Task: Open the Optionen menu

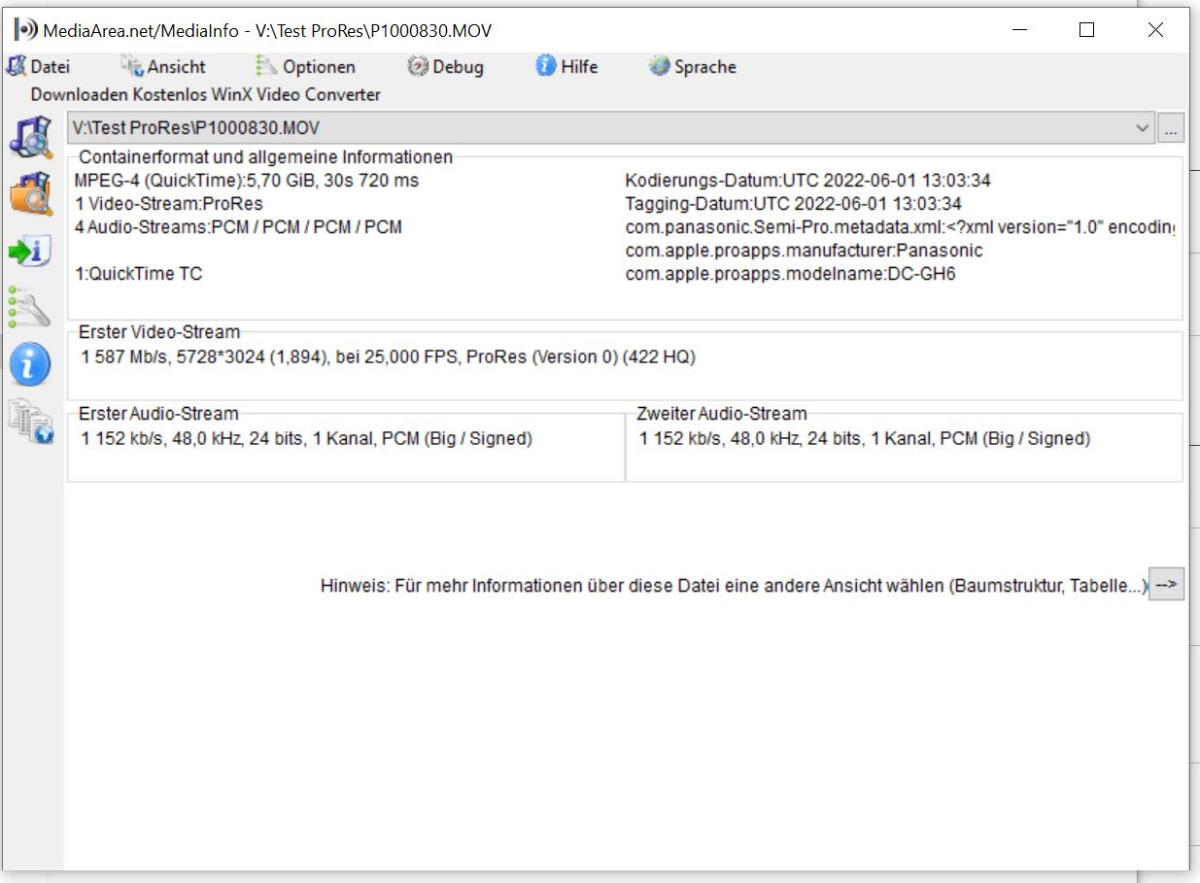Action: [305, 67]
